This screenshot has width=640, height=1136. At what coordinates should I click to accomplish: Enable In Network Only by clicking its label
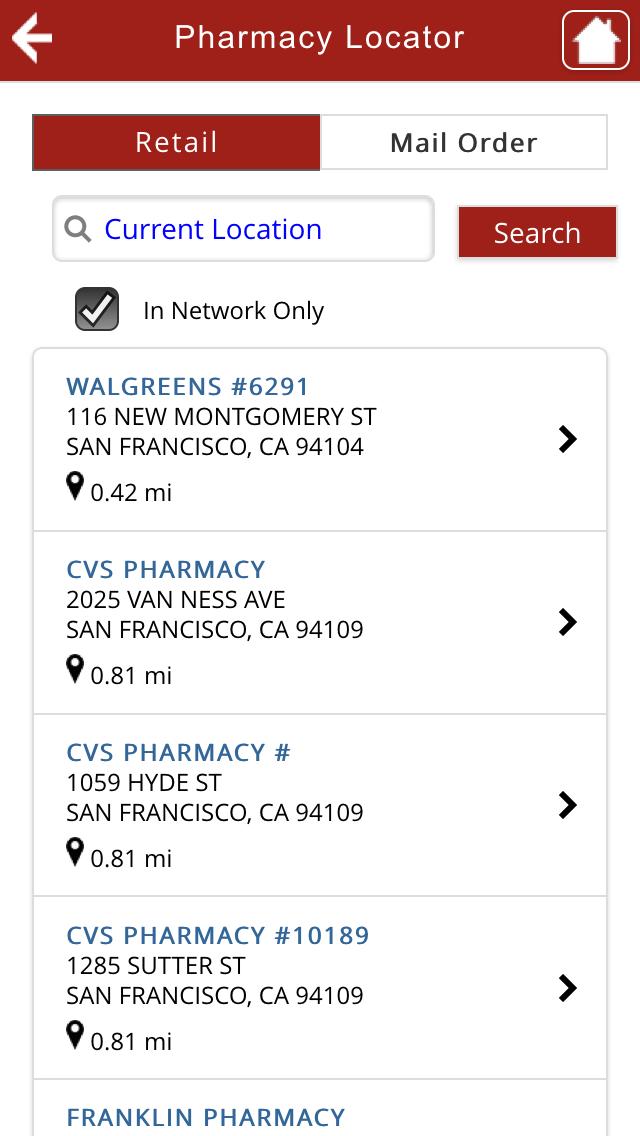pyautogui.click(x=235, y=311)
